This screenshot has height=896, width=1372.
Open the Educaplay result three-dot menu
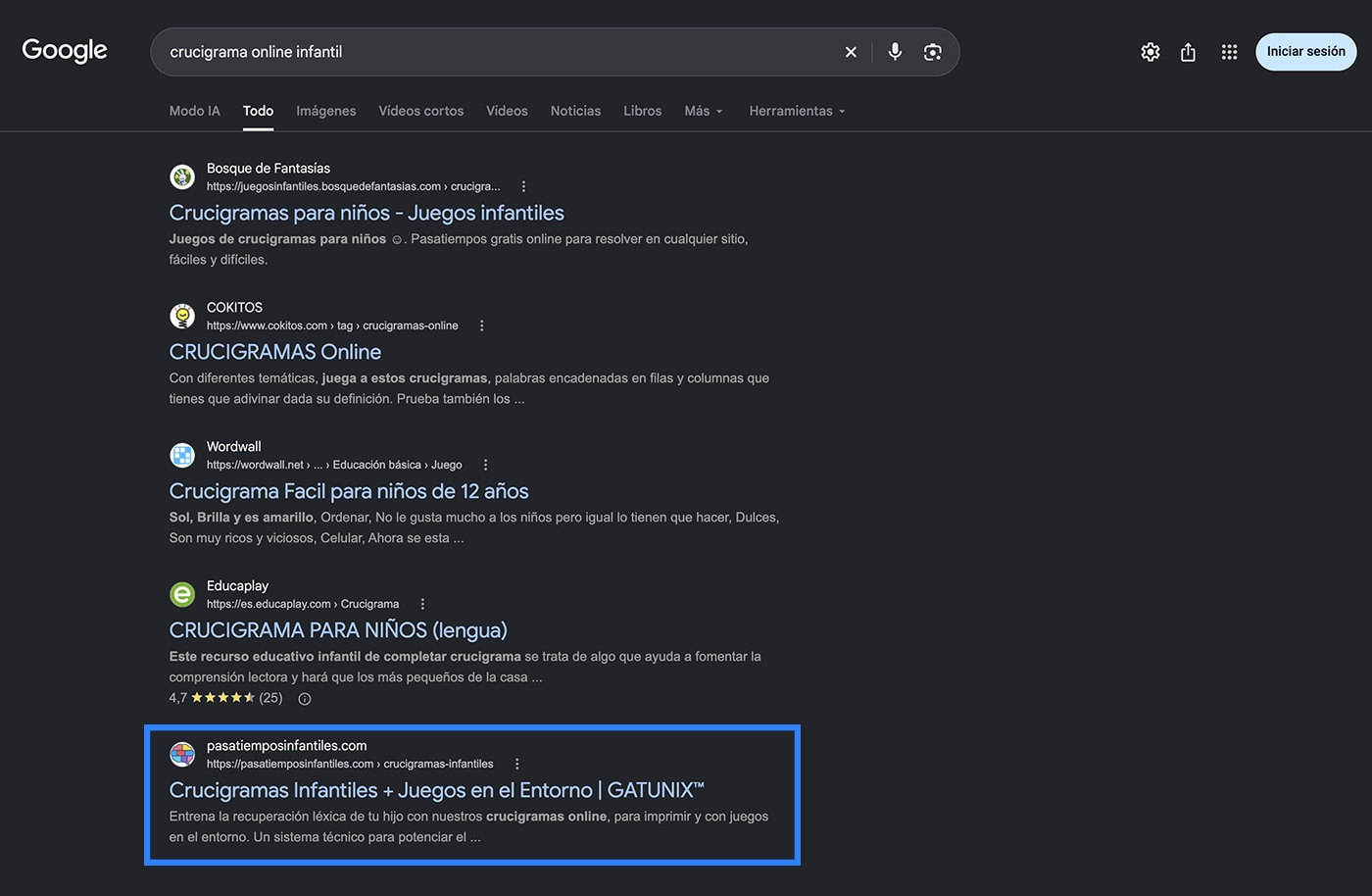point(422,604)
